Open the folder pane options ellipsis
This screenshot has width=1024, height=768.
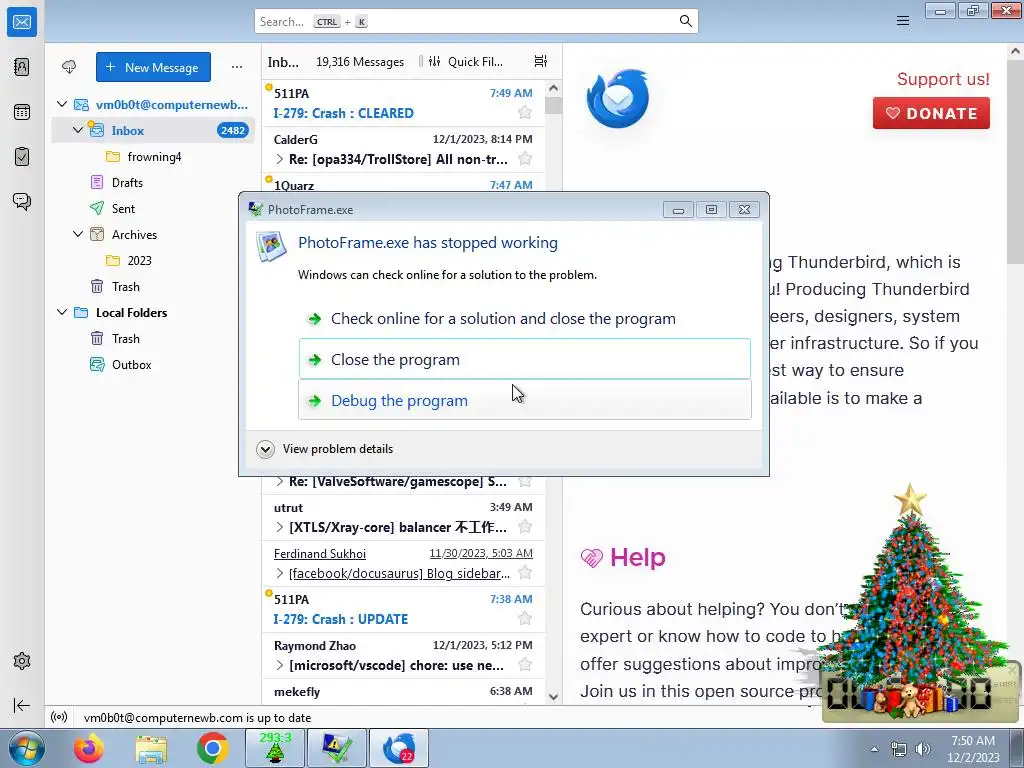236,67
